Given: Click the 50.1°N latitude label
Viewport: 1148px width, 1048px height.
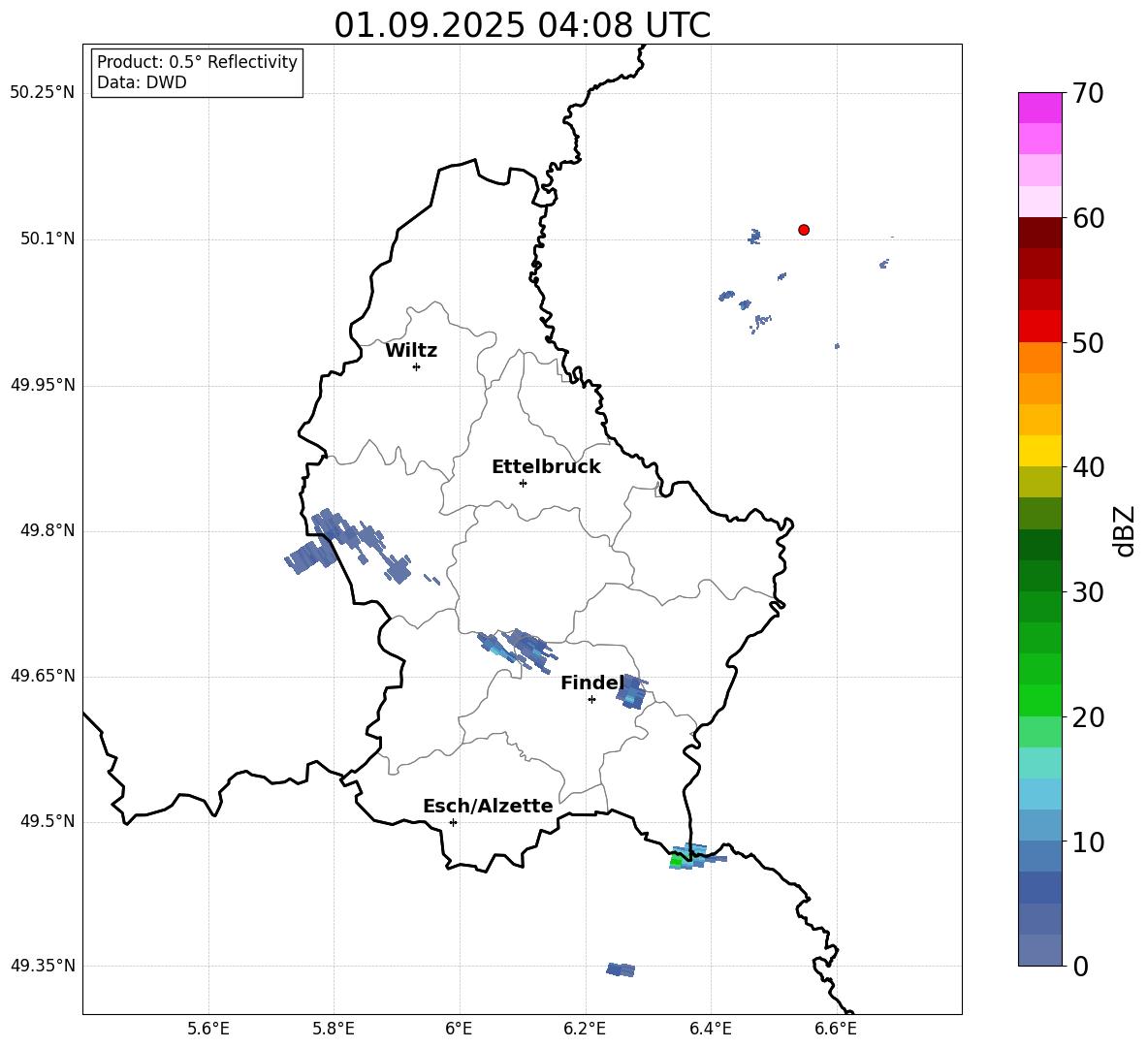Looking at the screenshot, I should coord(48,238).
